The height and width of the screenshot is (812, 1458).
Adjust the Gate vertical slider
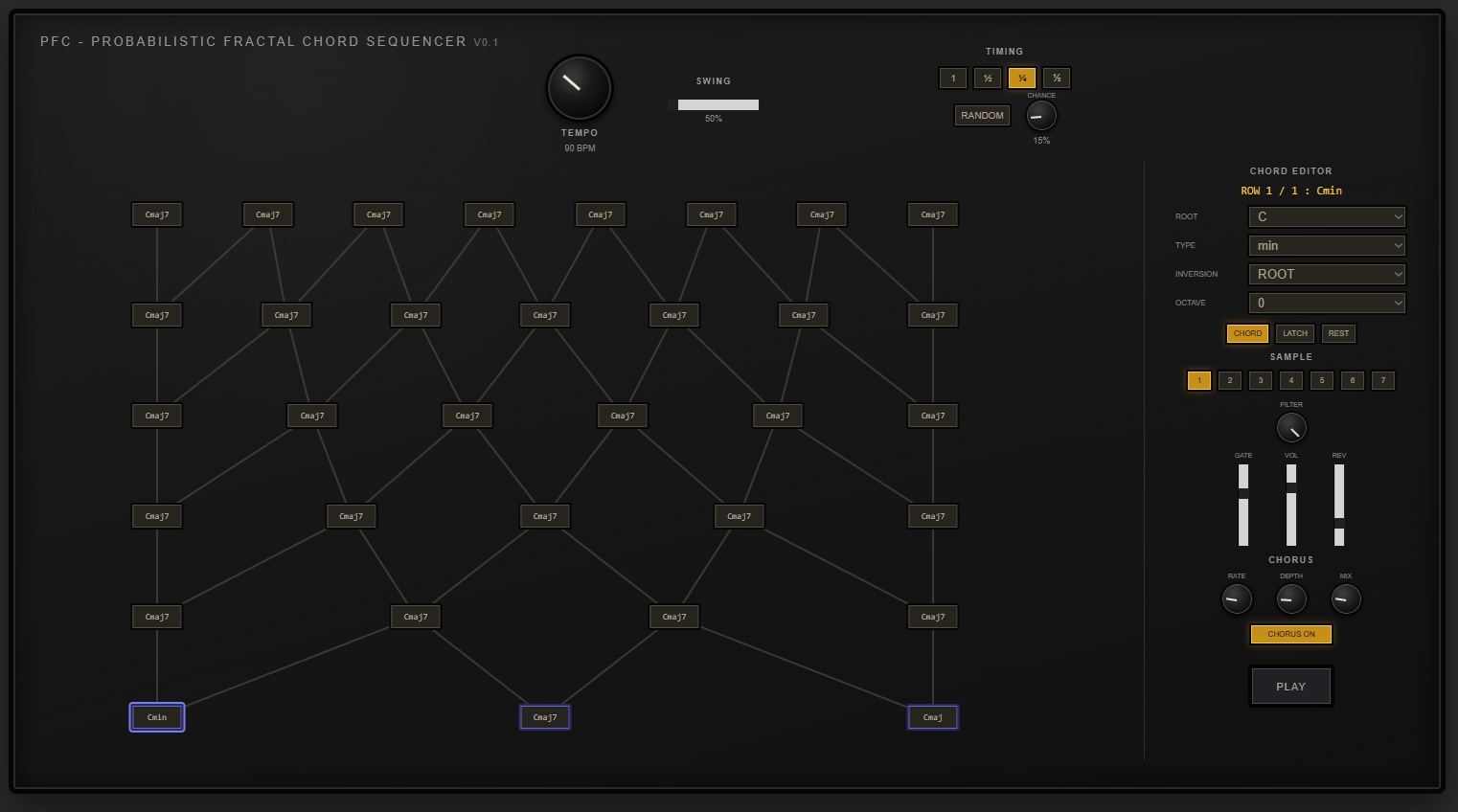(x=1243, y=506)
